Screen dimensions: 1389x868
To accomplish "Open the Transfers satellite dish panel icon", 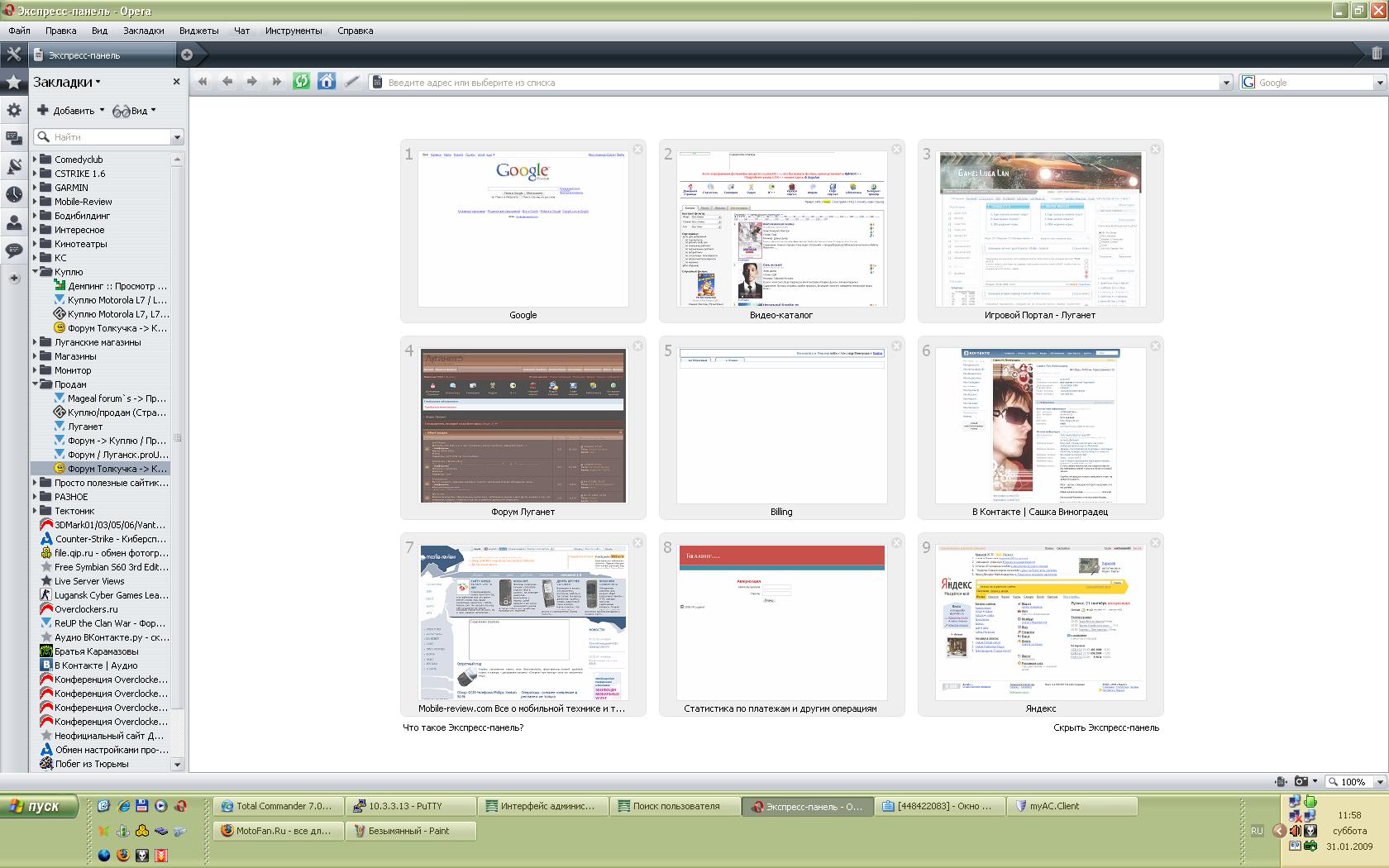I will 14,166.
